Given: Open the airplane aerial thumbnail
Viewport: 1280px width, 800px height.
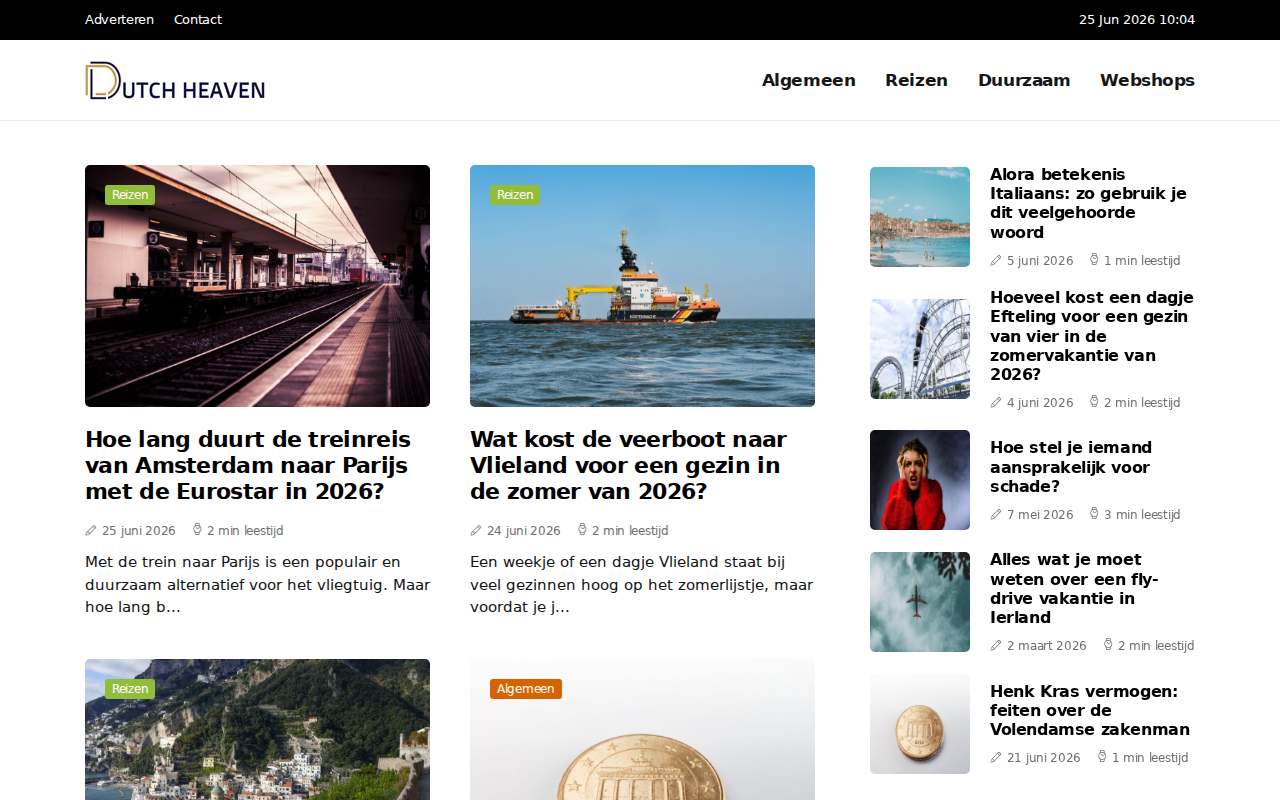Looking at the screenshot, I should 920,602.
